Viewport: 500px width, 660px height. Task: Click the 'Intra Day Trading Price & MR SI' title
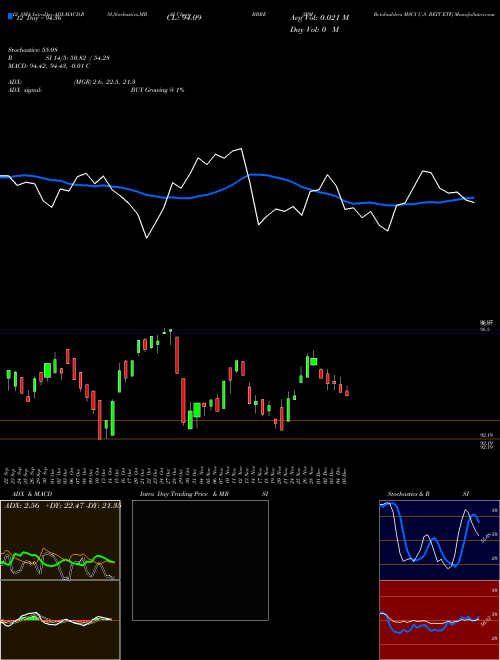pos(204,494)
